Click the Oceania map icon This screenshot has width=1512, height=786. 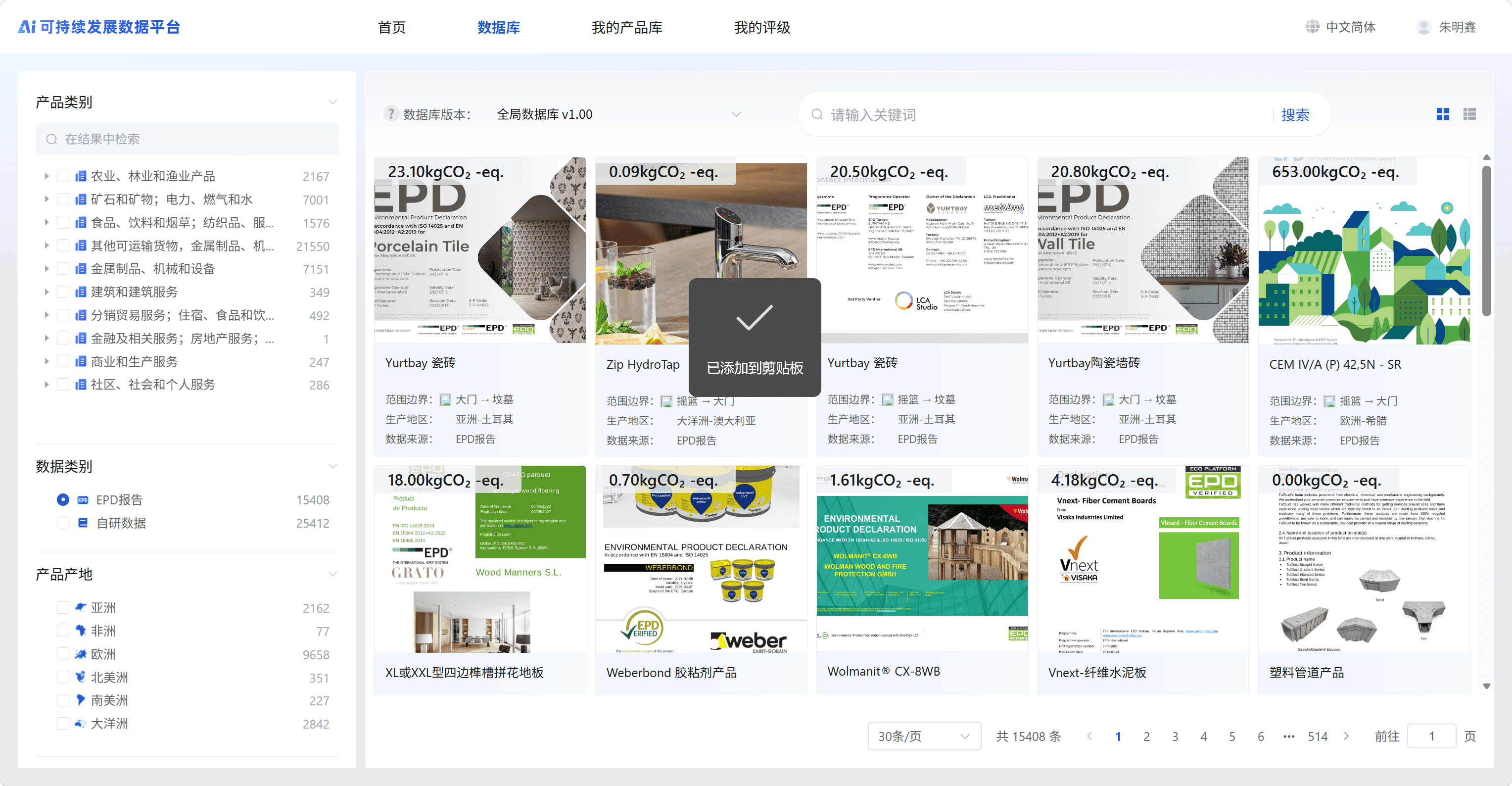(81, 723)
